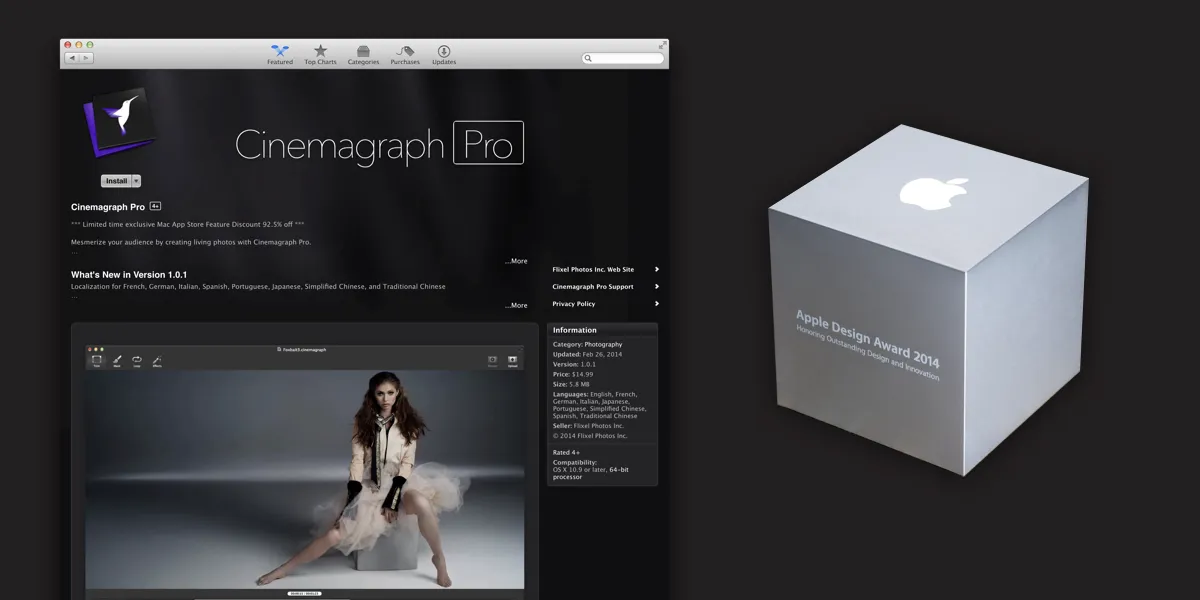Click 'Seller: Flixel Photos Inc.' text
The image size is (1200, 600).
590,426
